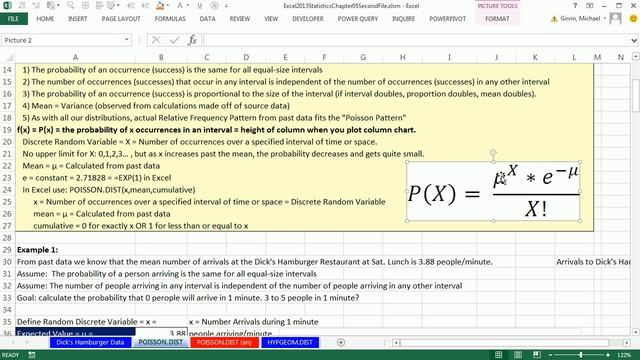Click horizontal scrollbar left arrow

click(x=396, y=342)
